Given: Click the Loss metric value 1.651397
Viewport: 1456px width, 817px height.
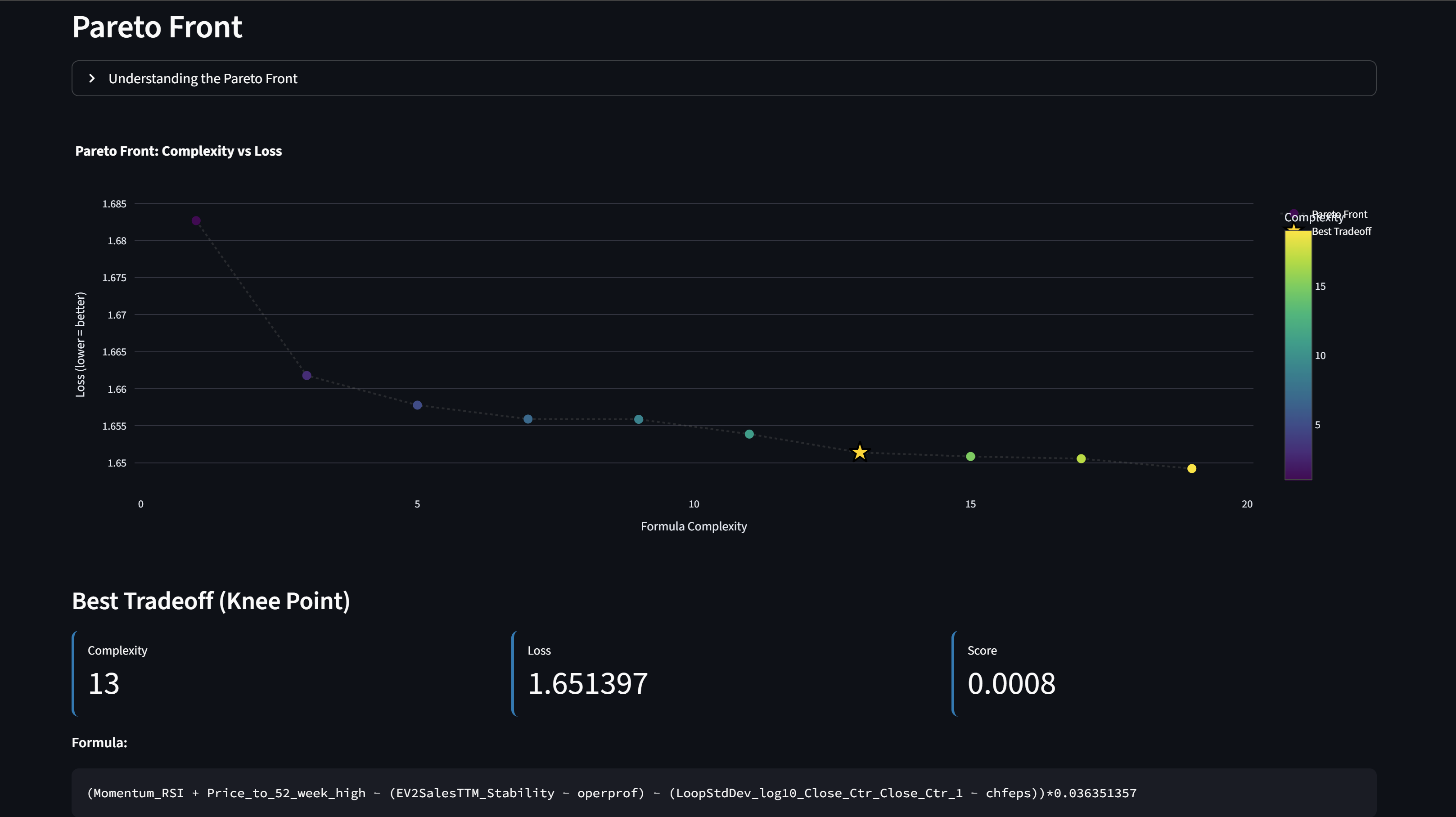Looking at the screenshot, I should click(x=587, y=684).
